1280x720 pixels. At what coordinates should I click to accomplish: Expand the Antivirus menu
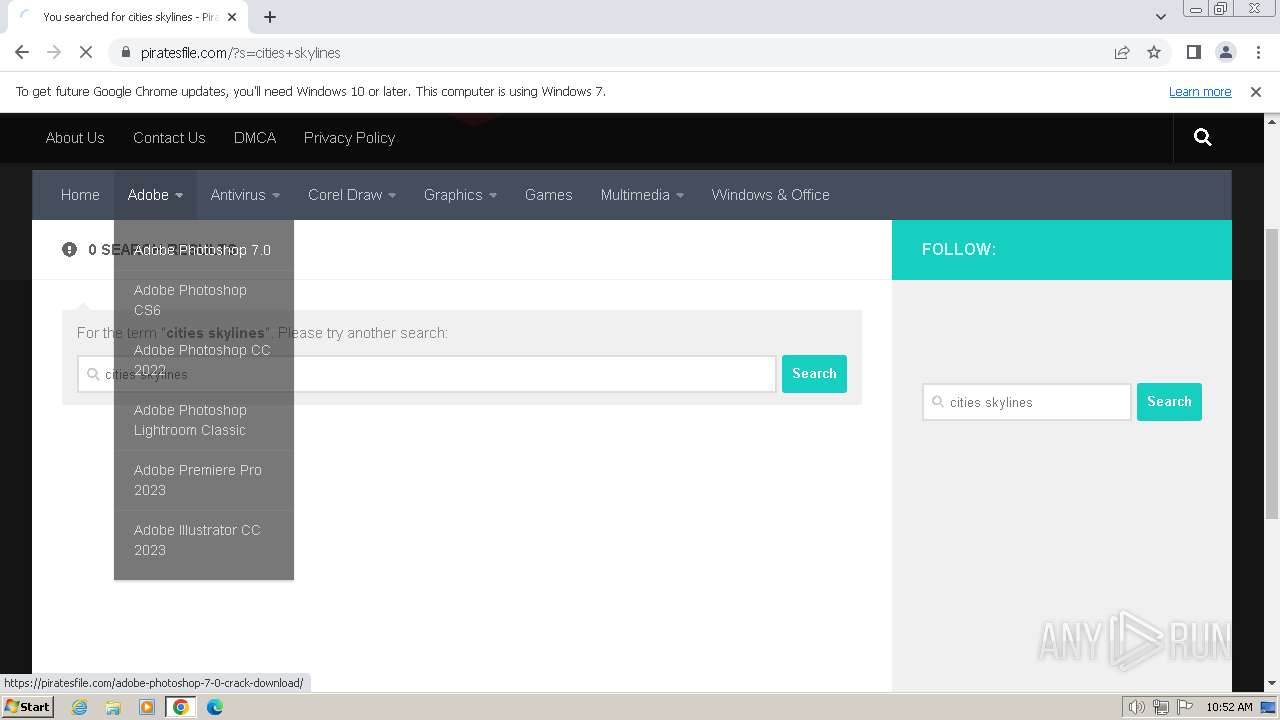coord(245,195)
